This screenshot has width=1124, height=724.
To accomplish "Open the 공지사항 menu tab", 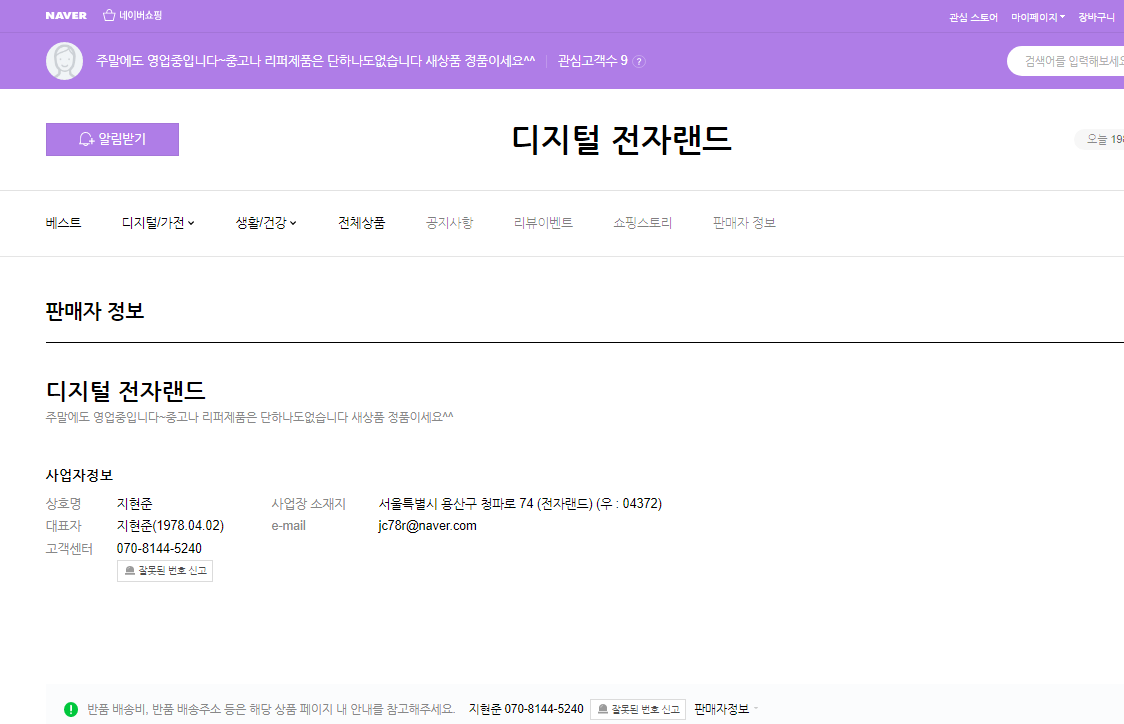I will click(449, 223).
